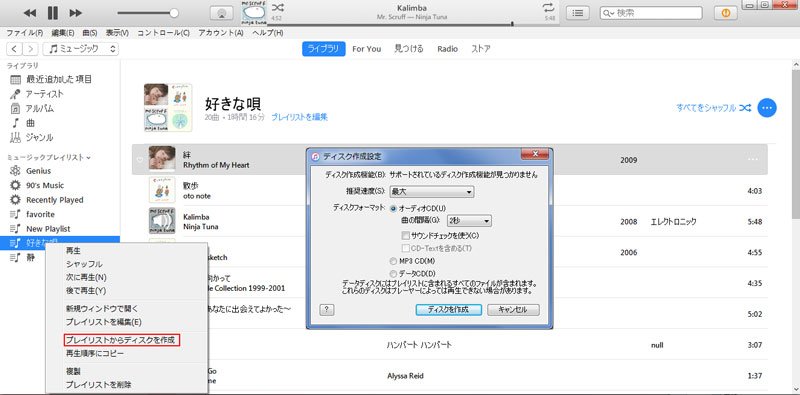
Task: Select オーディオCD radio button
Action: coord(393,208)
